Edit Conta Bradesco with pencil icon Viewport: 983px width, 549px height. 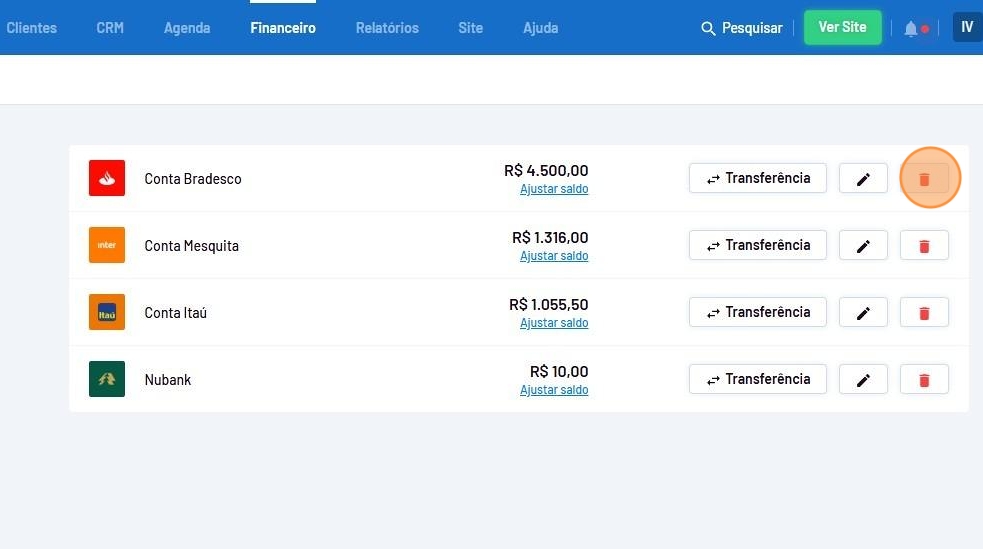coord(863,179)
